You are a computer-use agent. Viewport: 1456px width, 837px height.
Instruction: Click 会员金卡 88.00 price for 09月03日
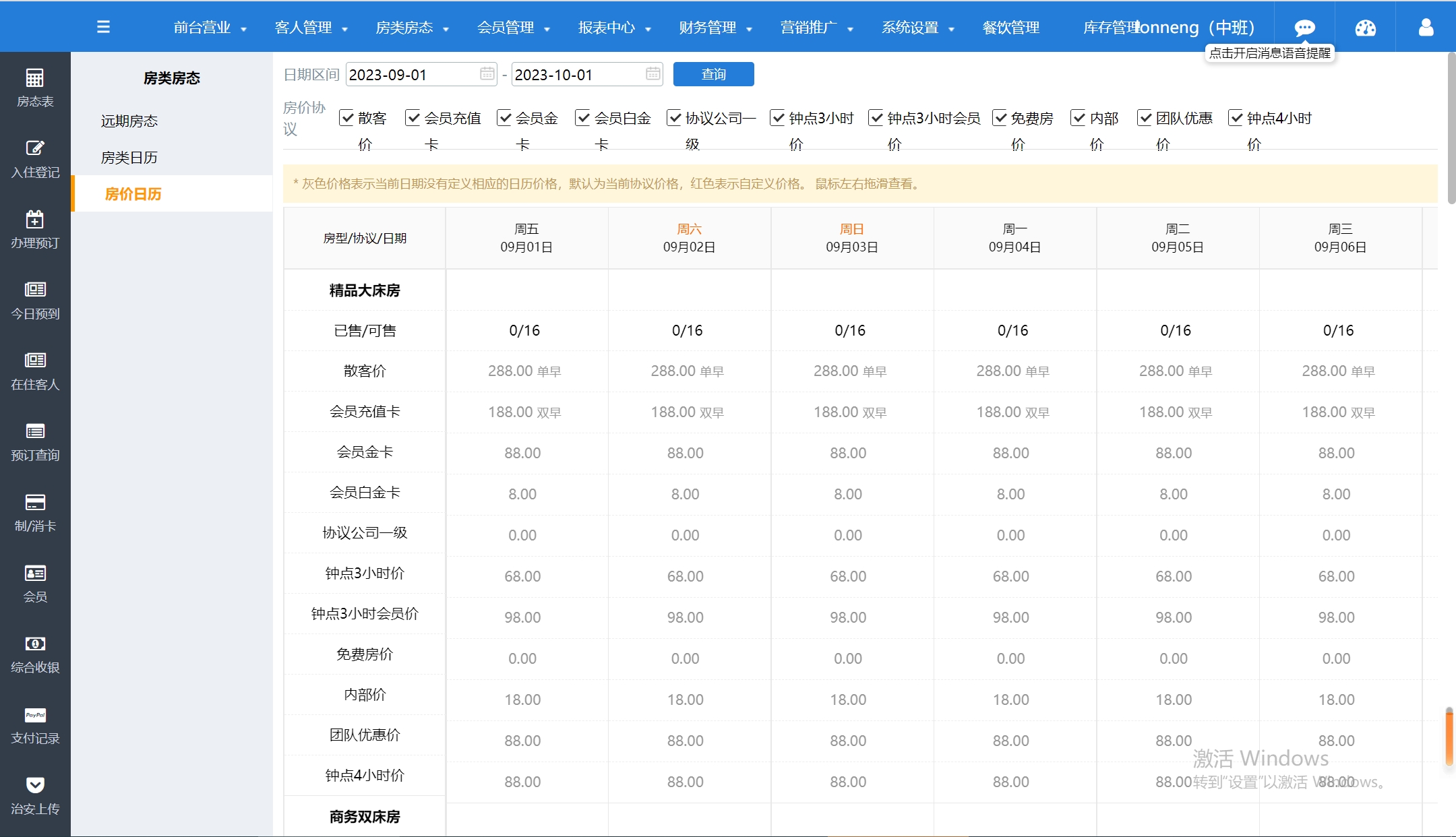[x=848, y=453]
